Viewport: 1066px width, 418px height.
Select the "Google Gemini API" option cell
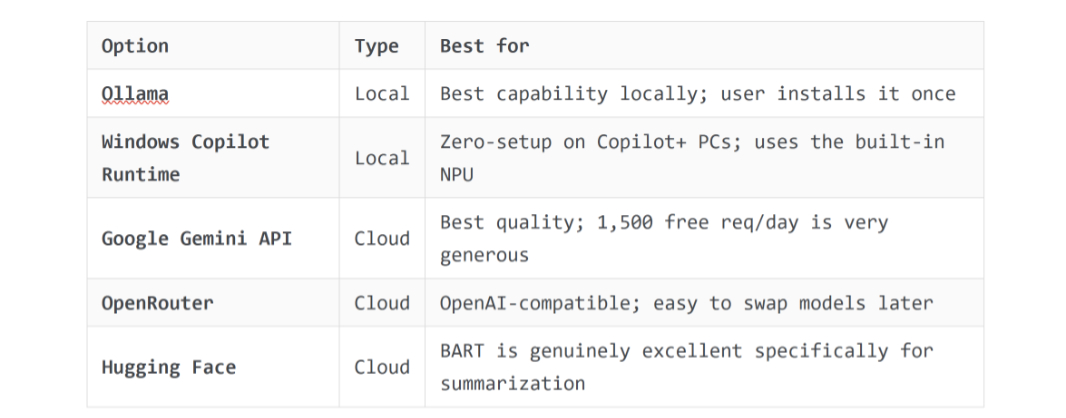(x=196, y=239)
